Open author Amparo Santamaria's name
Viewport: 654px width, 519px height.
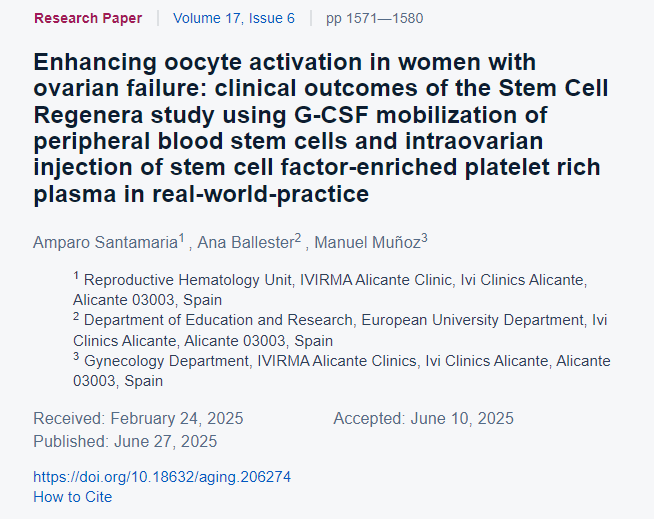(x=105, y=241)
